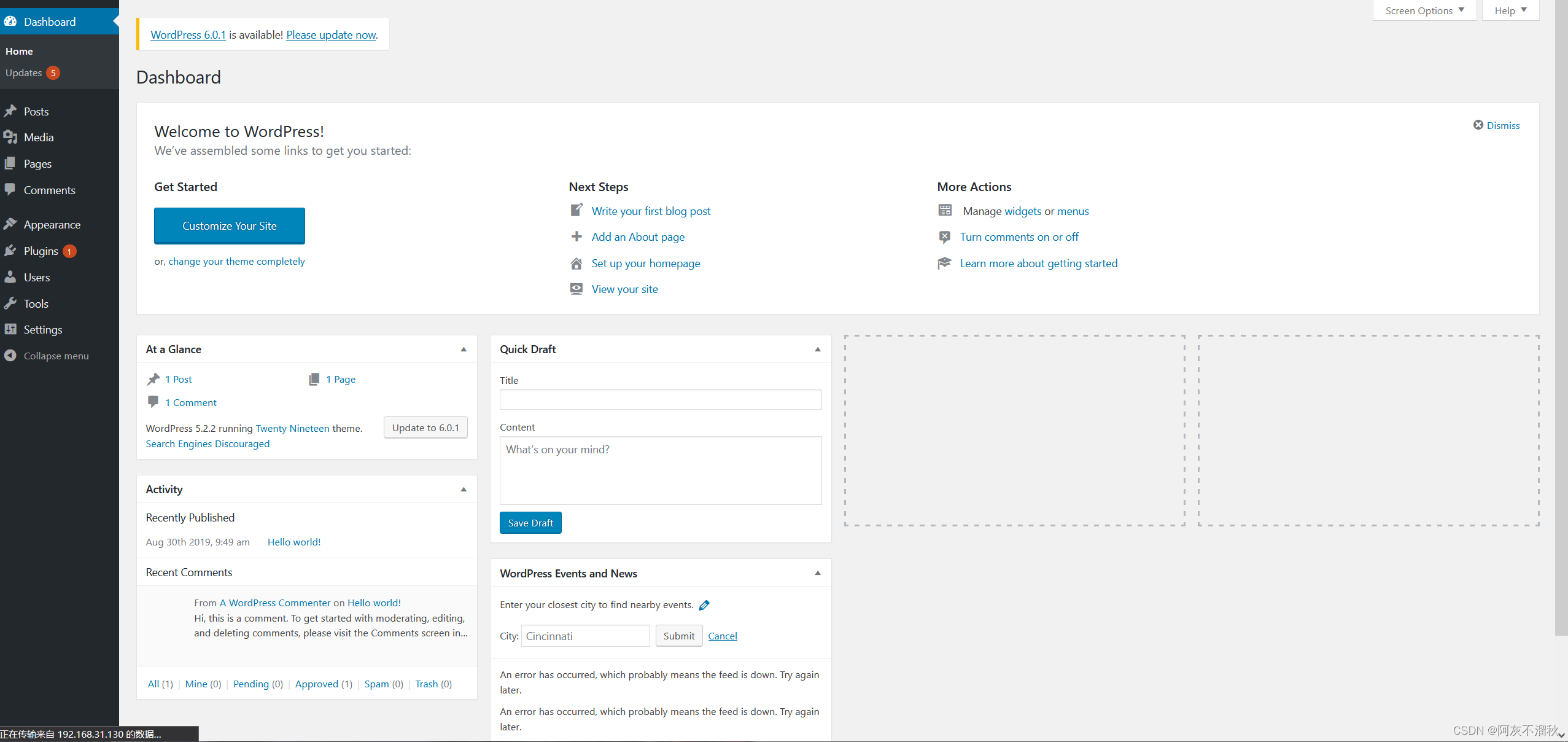Open A WordPress Commenter link
The width and height of the screenshot is (1568, 742).
[x=275, y=603]
